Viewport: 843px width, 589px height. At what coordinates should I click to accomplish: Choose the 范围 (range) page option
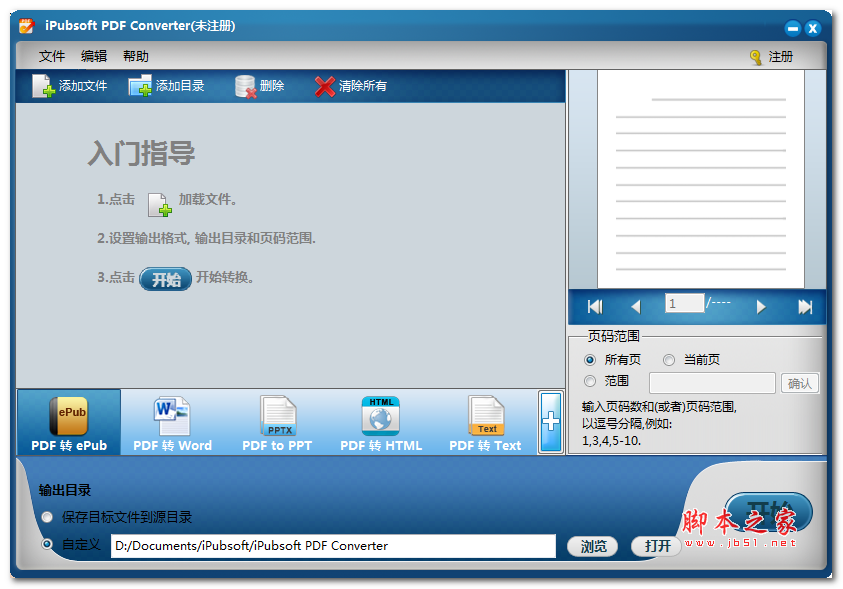[592, 382]
